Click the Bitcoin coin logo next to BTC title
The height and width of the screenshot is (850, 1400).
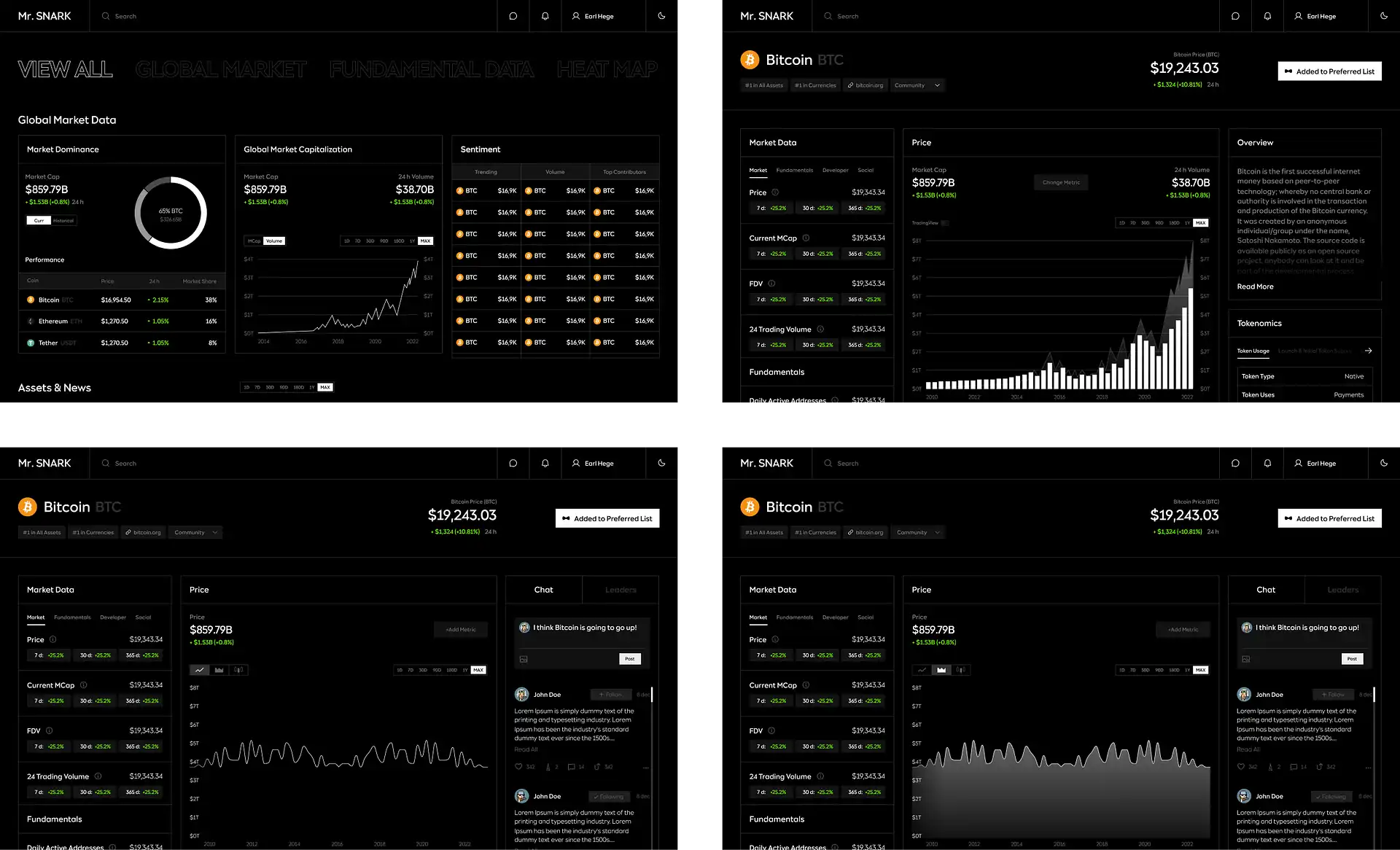tap(750, 60)
